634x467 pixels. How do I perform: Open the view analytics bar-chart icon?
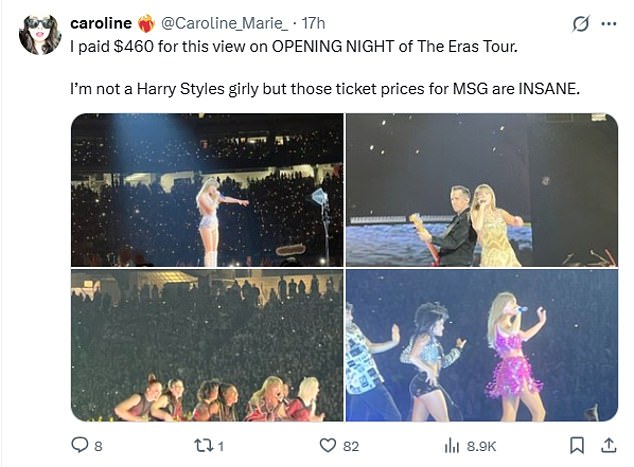451,445
